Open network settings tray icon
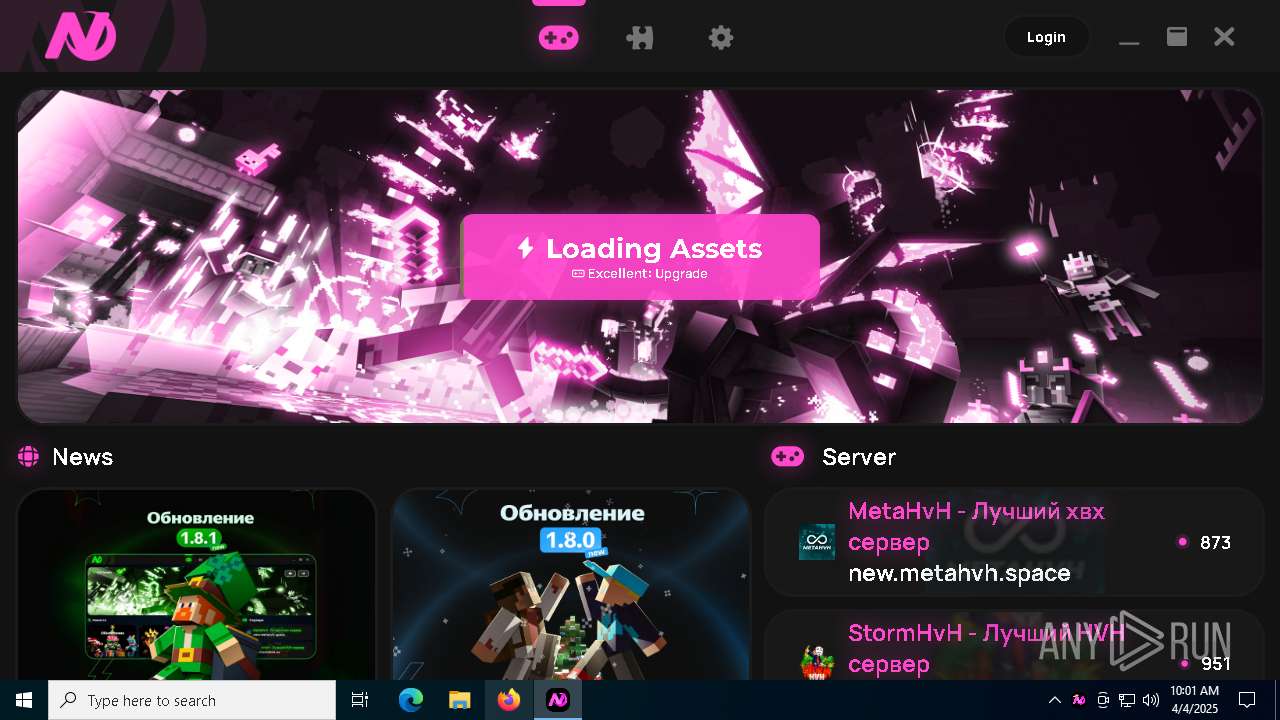 tap(1127, 700)
